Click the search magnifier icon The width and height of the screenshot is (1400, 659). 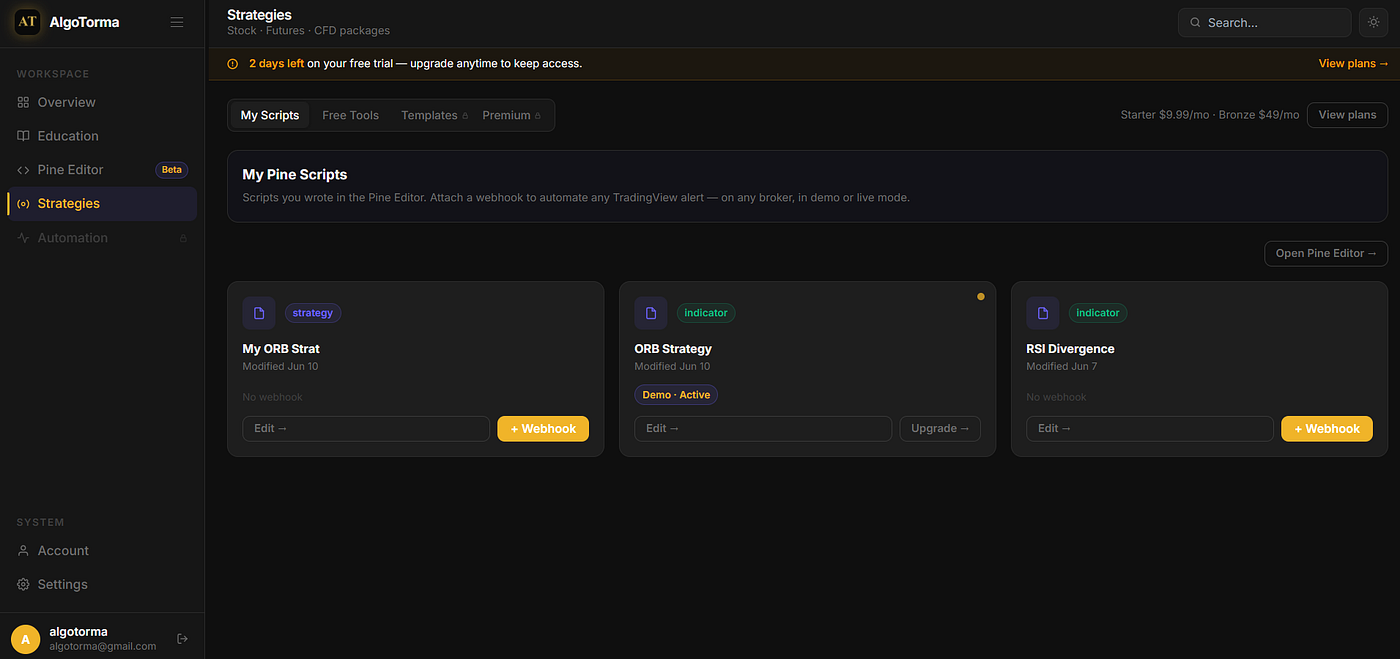1196,23
